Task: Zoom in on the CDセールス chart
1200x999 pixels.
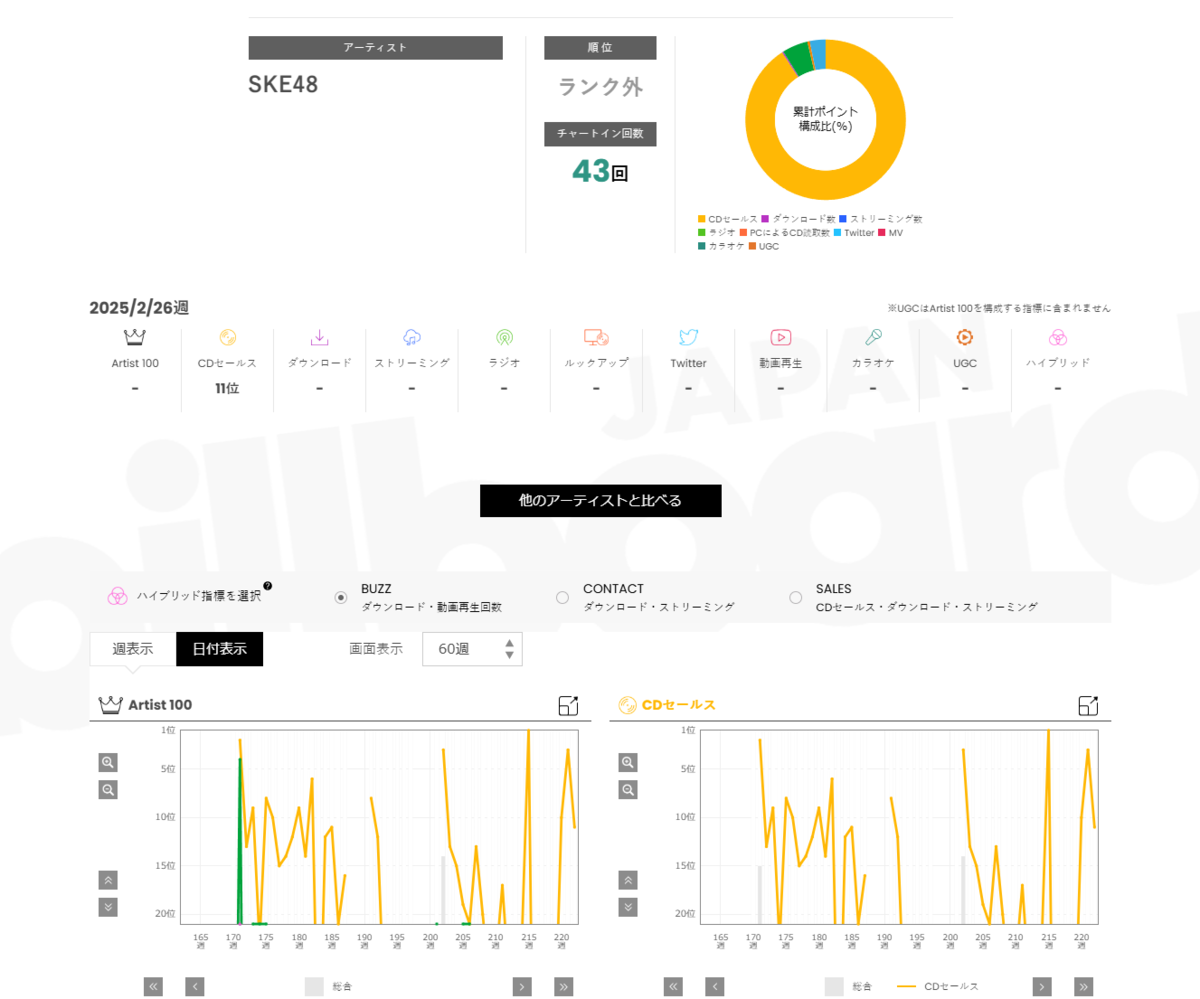Action: coord(628,762)
